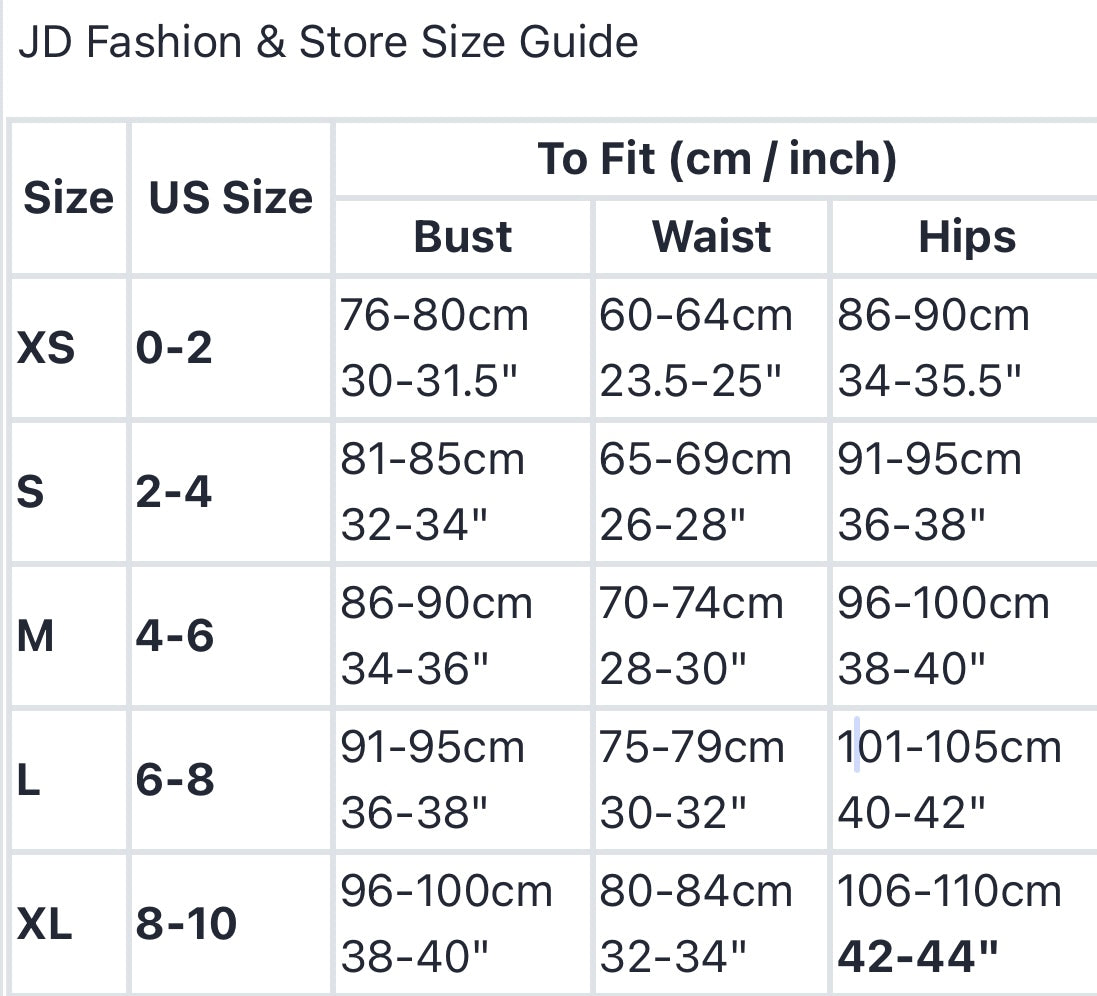The width and height of the screenshot is (1097, 996).
Task: Click the To Fit (cm / inch) header
Action: (716, 159)
